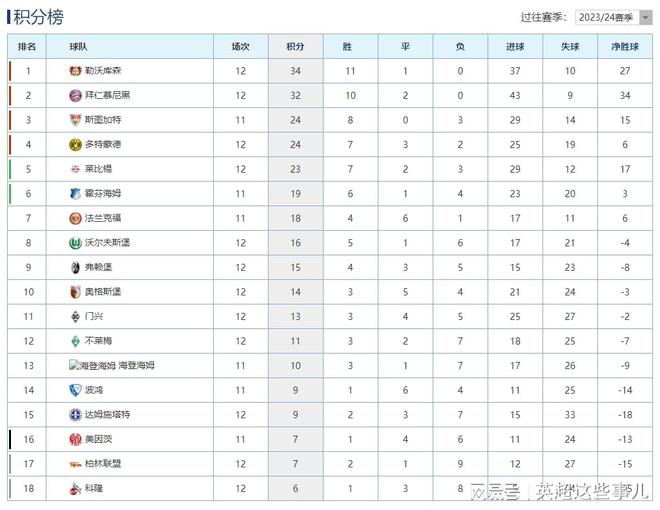Image resolution: width=660 pixels, height=510 pixels.
Task: Click the 达姆施塔特 team name
Action: coord(107,414)
